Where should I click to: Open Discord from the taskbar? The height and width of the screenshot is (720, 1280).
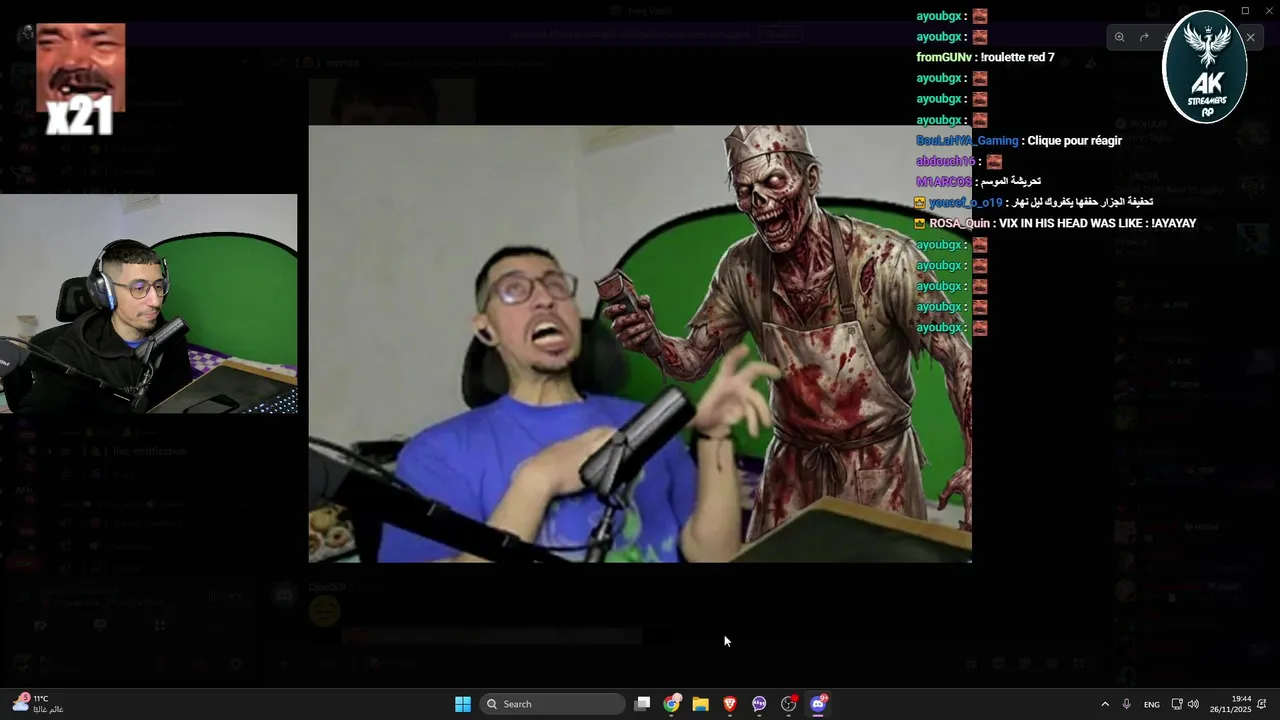coord(818,704)
